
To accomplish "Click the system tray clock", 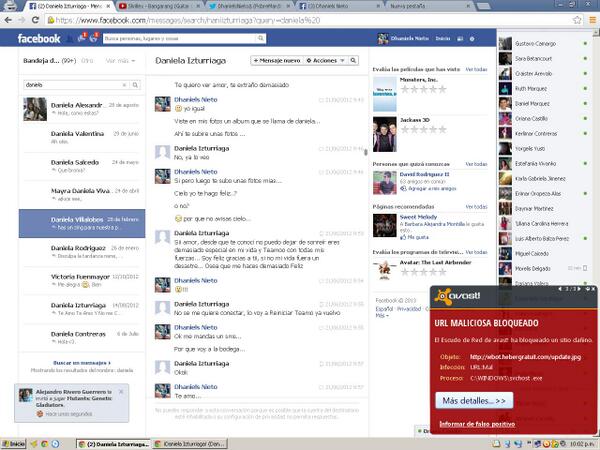I will click(x=582, y=444).
